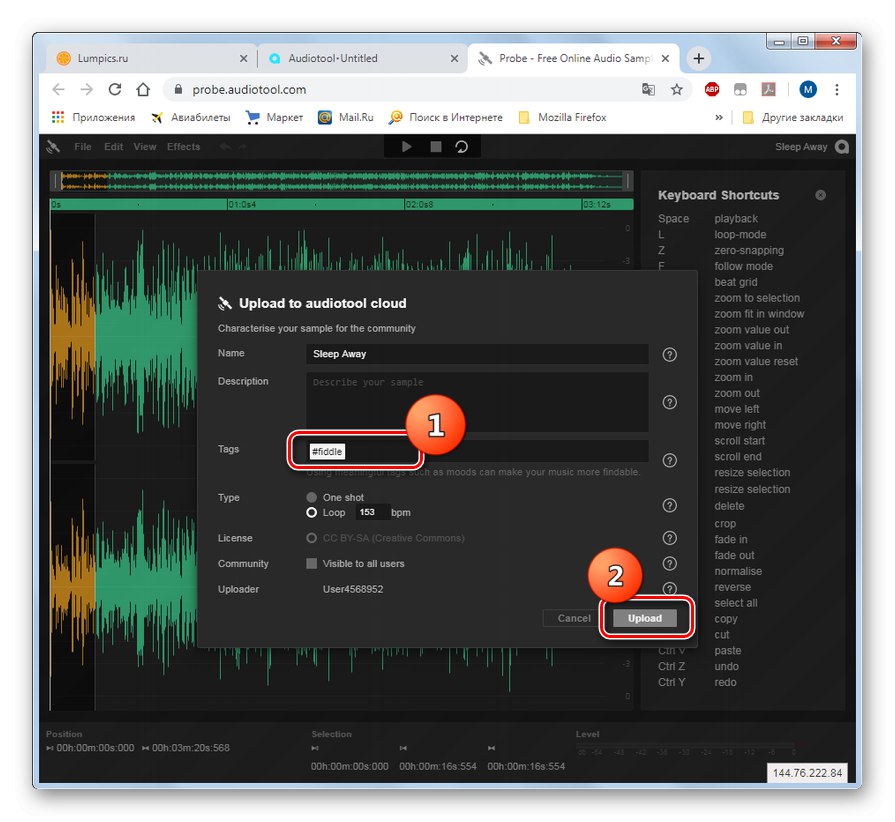
Task: Close the Probe browser tab
Action: pyautogui.click(x=665, y=58)
